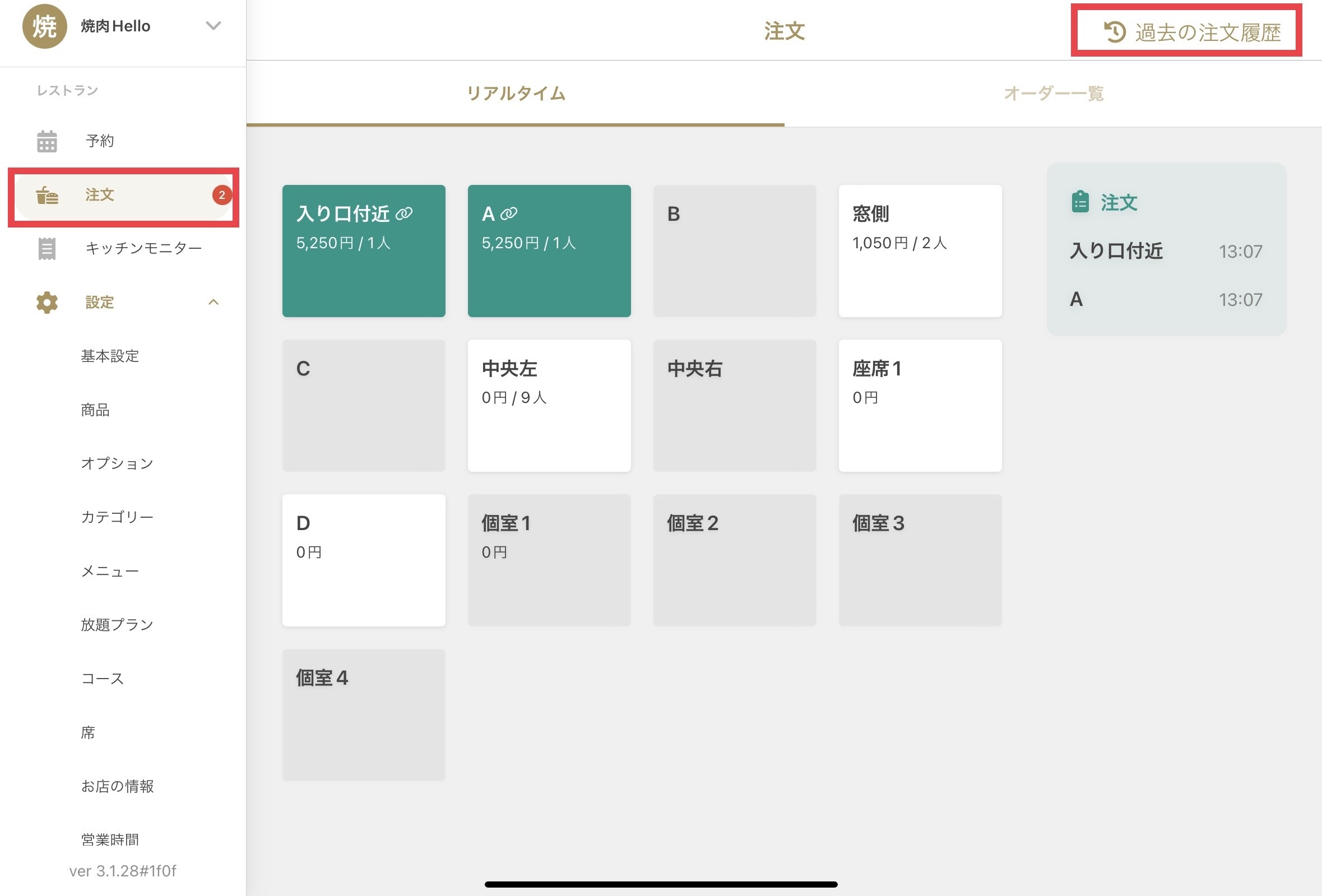Image resolution: width=1322 pixels, height=896 pixels.
Task: Switch to the オーダー一覧 tab
Action: click(x=1053, y=93)
